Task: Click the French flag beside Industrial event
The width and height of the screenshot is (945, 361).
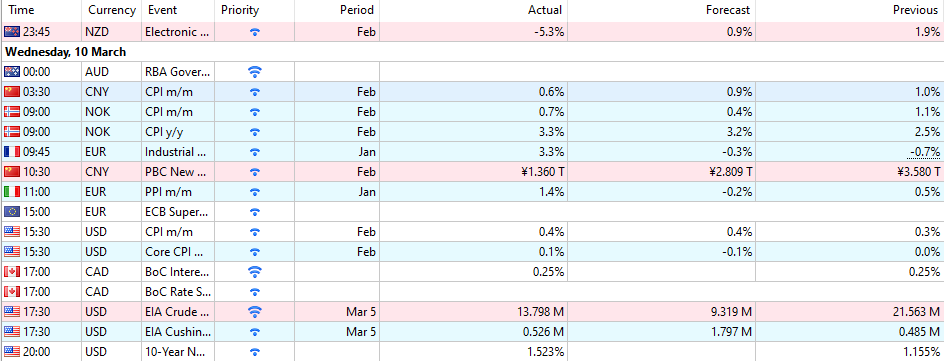Action: 11,152
